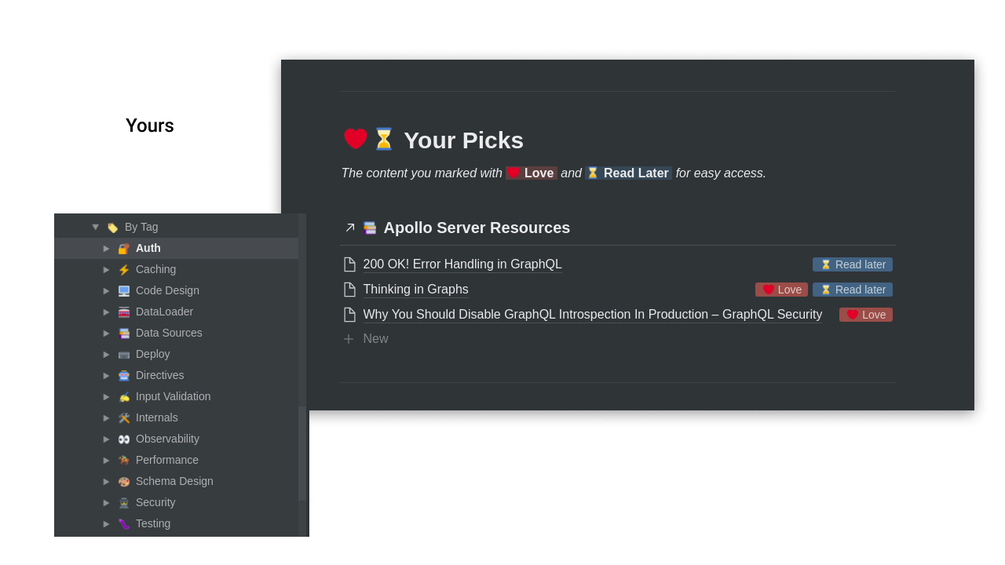
Task: Open the Apollo Server Resources linked database
Action: pos(476,228)
